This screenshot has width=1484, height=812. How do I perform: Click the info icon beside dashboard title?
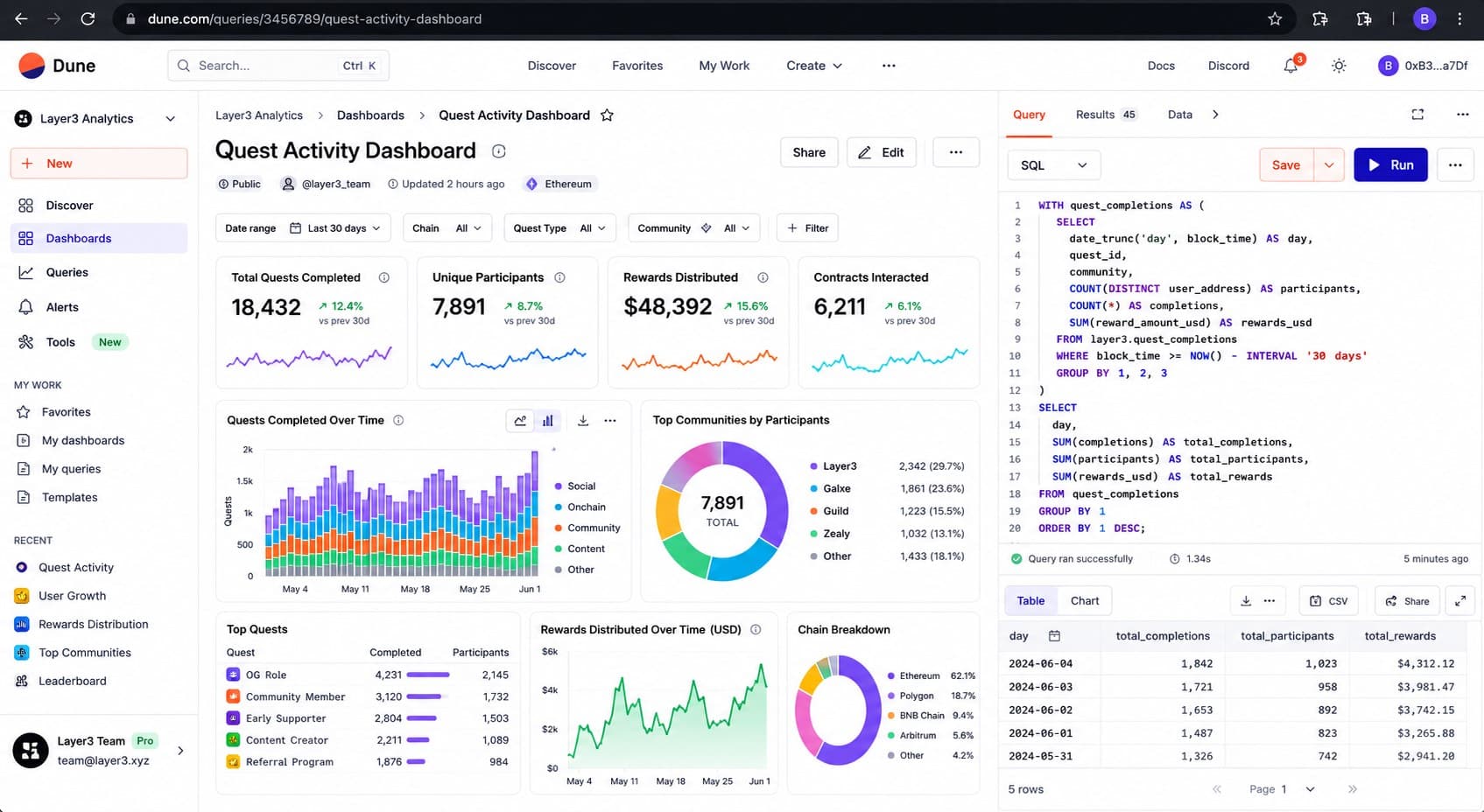tap(499, 151)
